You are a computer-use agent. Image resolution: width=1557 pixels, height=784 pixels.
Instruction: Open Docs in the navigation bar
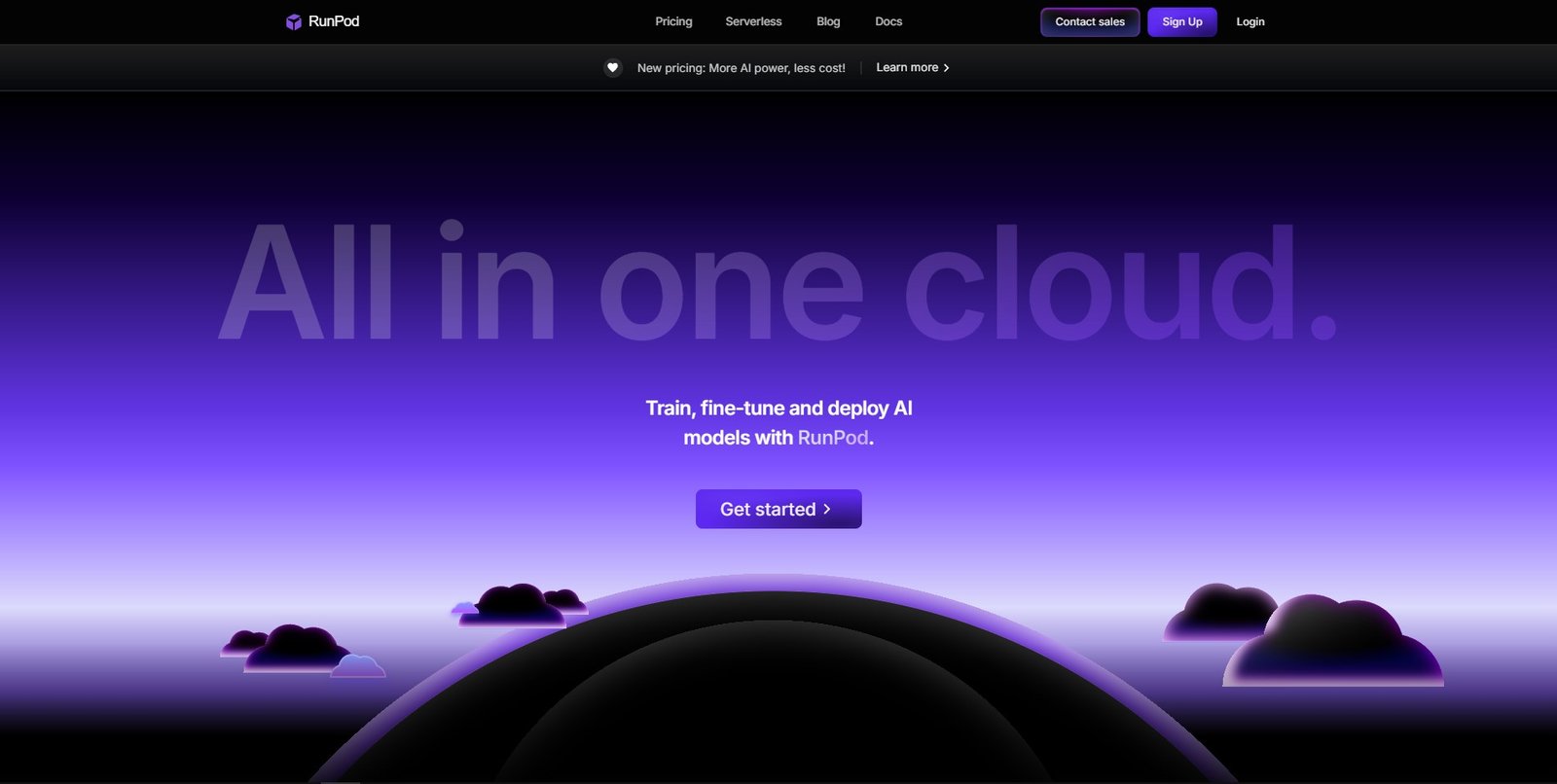tap(888, 21)
